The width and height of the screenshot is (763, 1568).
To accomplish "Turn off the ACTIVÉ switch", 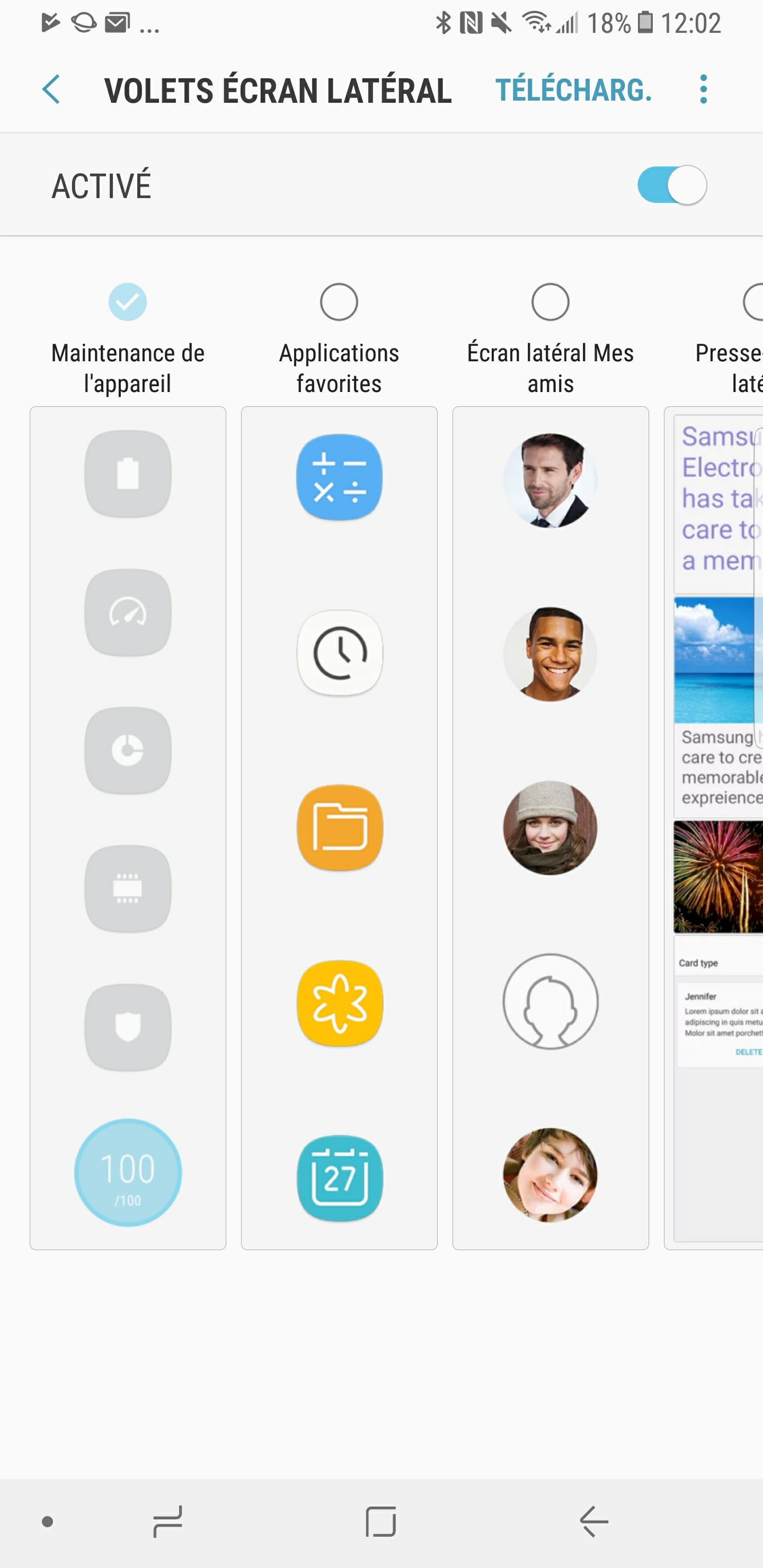I will point(672,185).
